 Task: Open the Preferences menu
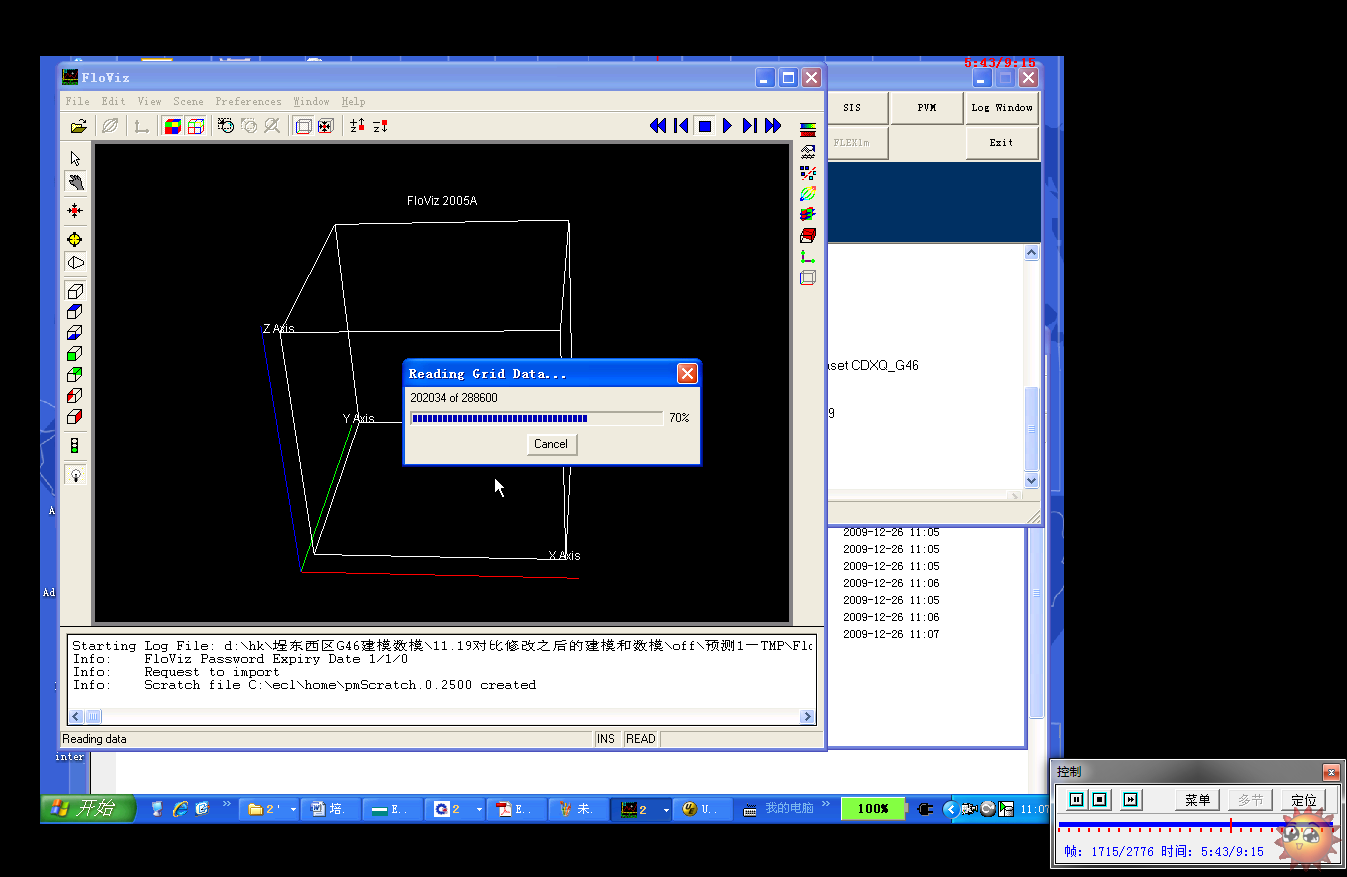[248, 101]
